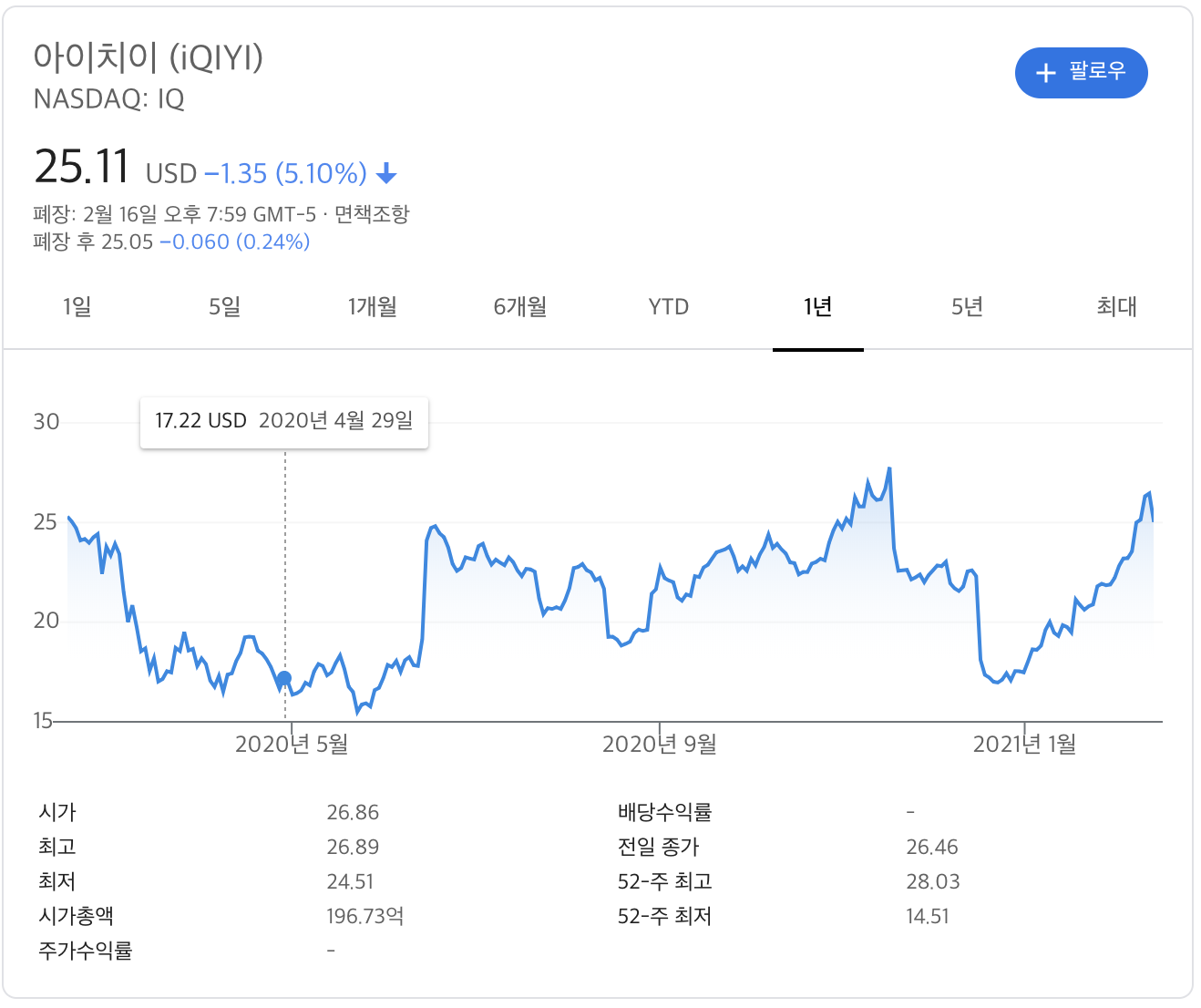Click the plus icon in follow button

coord(1046,73)
